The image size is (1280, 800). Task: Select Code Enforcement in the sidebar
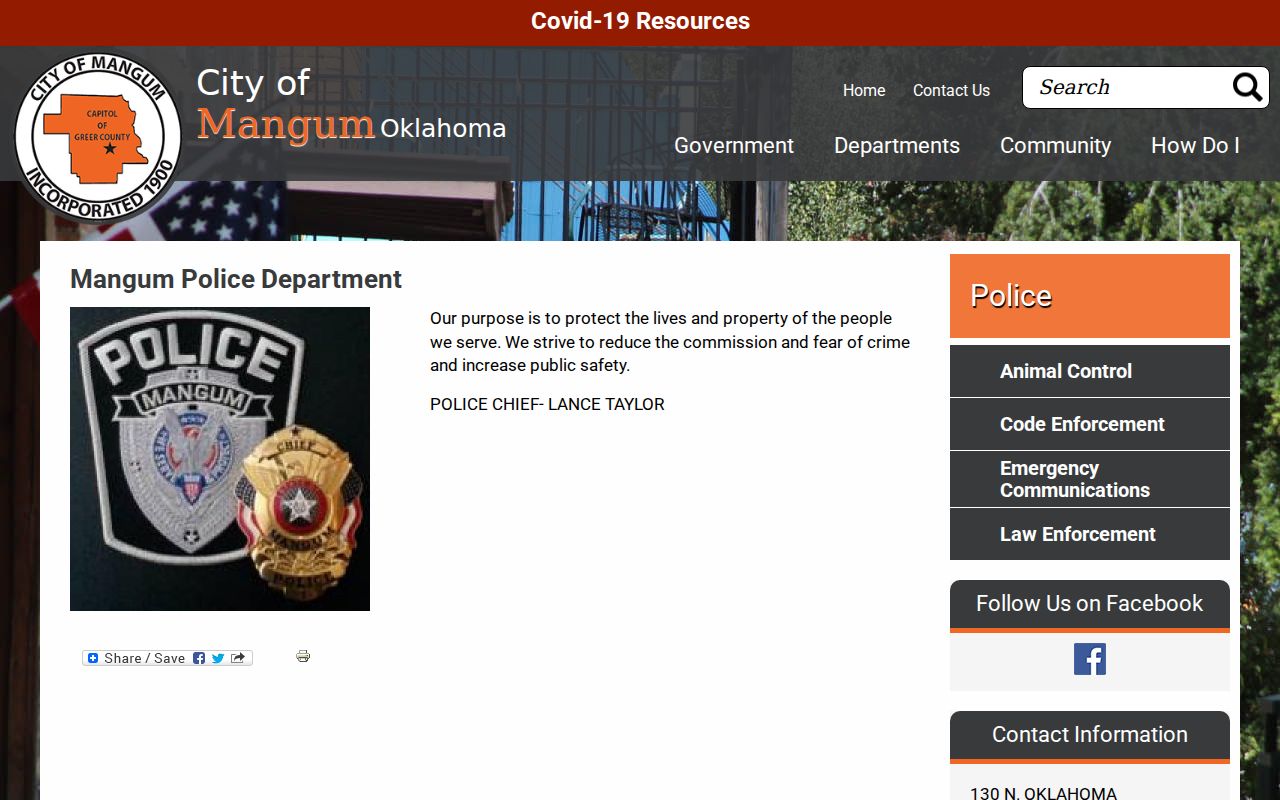point(1090,424)
